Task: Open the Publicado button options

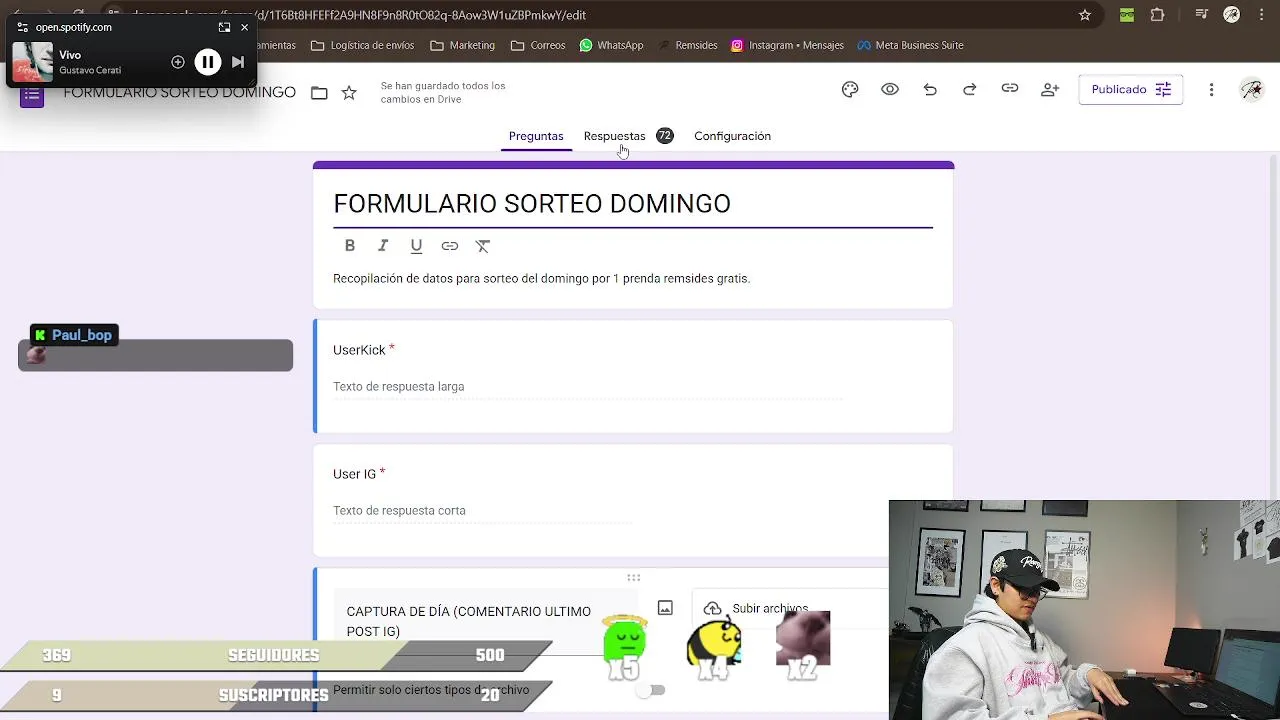Action: tap(1130, 90)
